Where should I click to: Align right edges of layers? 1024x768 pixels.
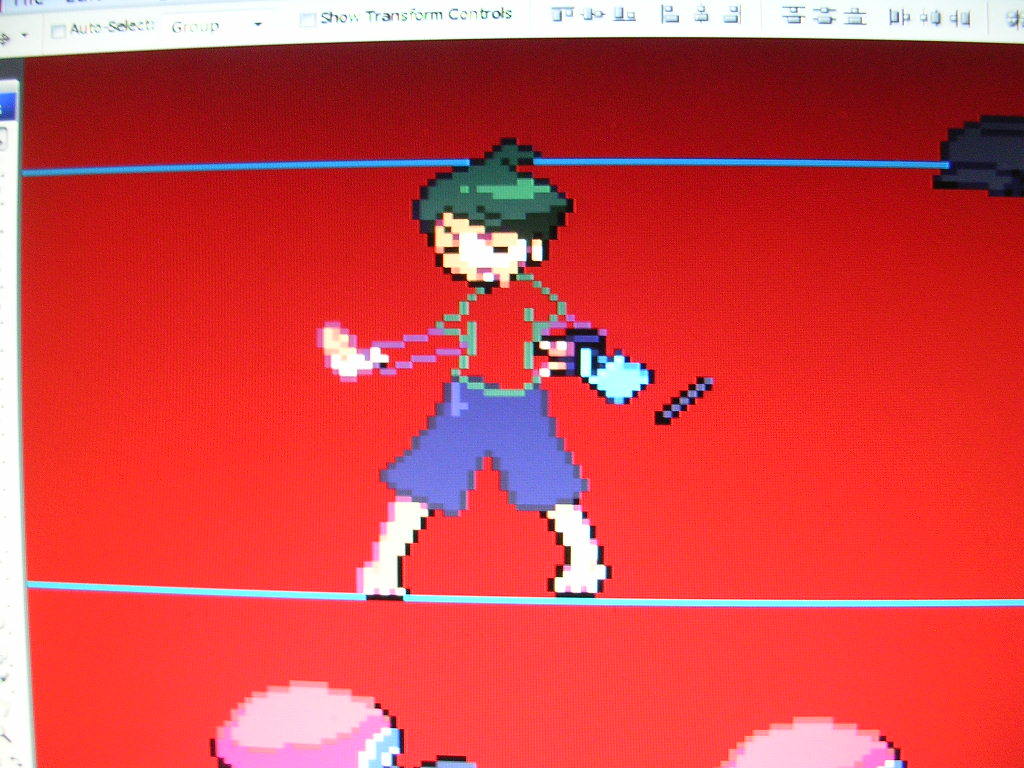tap(733, 14)
